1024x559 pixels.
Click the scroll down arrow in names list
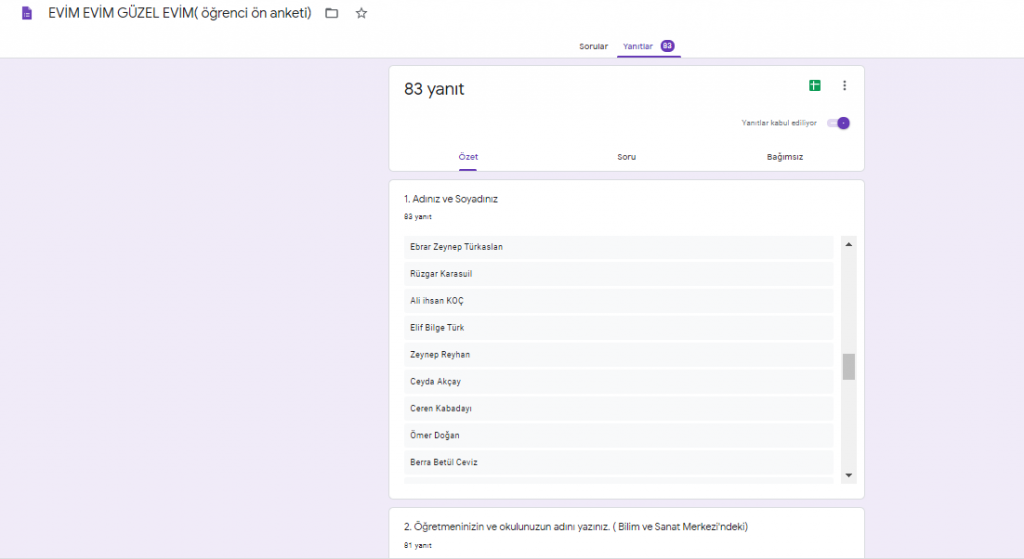849,475
